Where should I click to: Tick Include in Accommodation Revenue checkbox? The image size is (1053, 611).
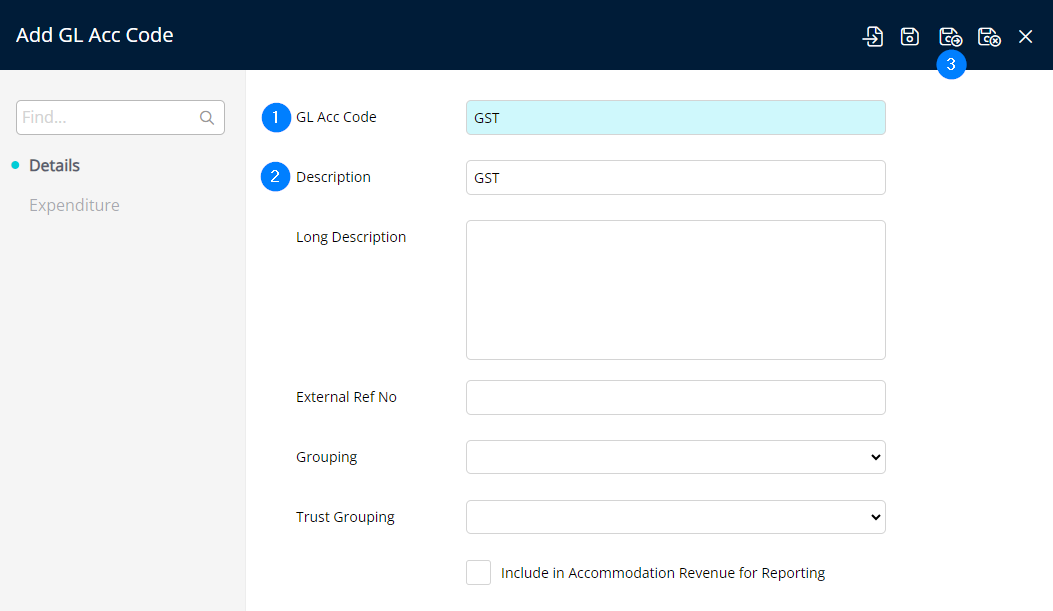click(478, 573)
